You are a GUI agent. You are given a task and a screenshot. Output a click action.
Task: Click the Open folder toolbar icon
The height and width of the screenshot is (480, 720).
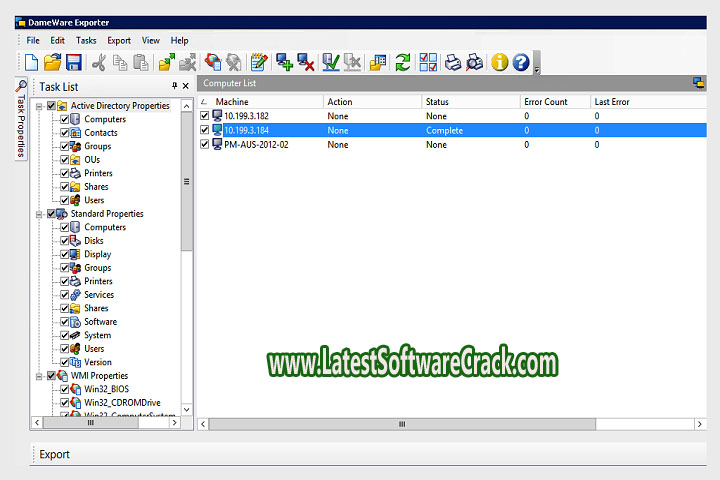52,63
